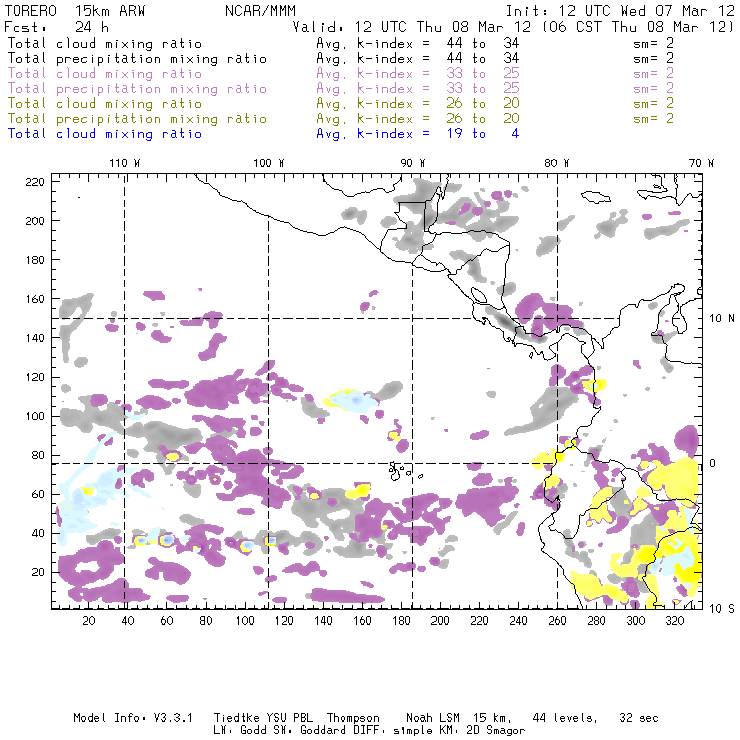Screen dimensions: 740x740
Task: Select the 'Fcst: 24 h' forecast label
Action: (x=56, y=27)
